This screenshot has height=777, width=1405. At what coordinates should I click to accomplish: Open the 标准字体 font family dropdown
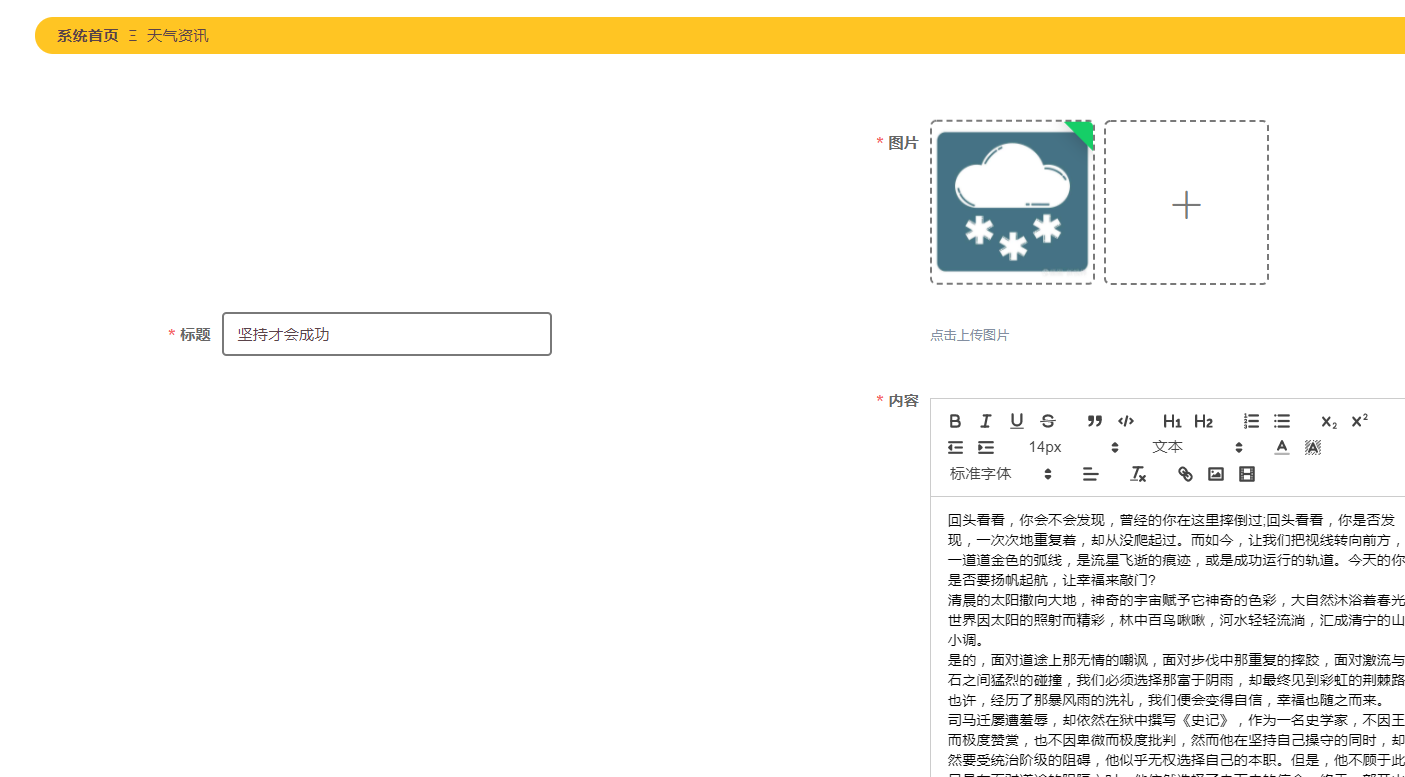(x=1001, y=474)
